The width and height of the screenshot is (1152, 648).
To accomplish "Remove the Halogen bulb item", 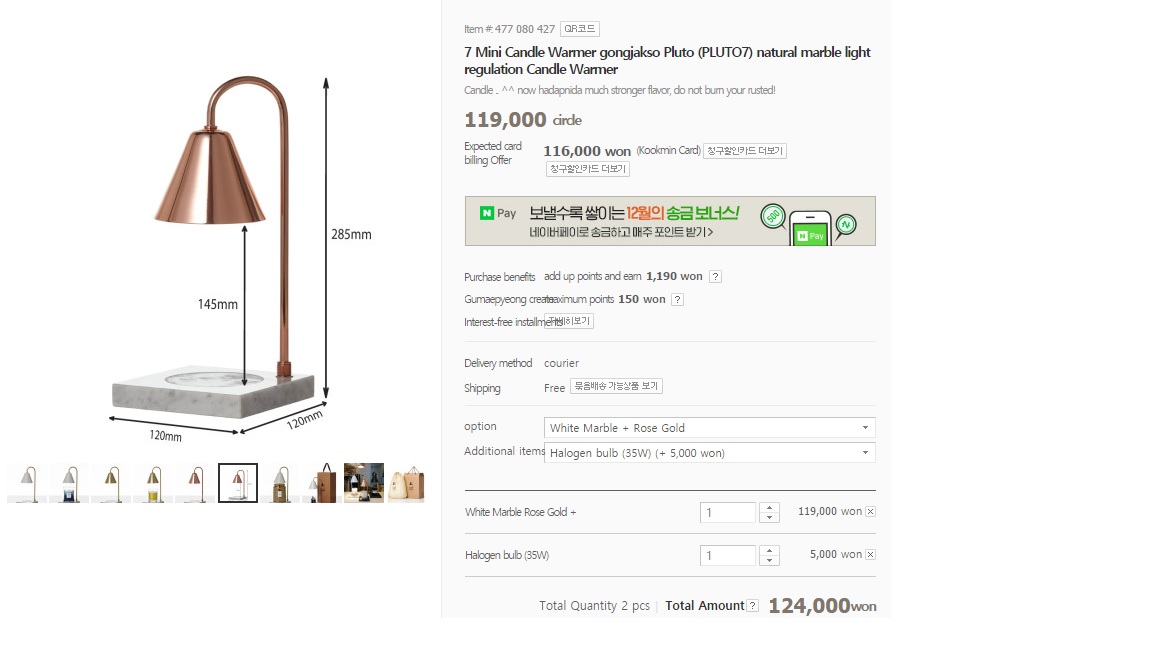I will [x=870, y=555].
